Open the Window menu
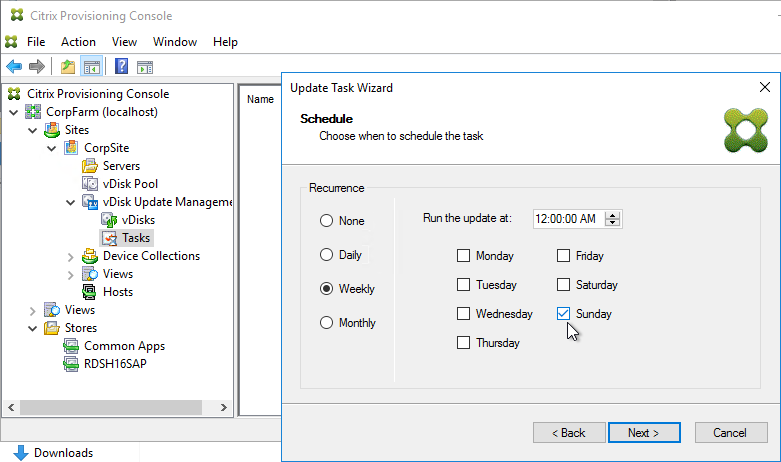This screenshot has width=781, height=462. pos(175,42)
